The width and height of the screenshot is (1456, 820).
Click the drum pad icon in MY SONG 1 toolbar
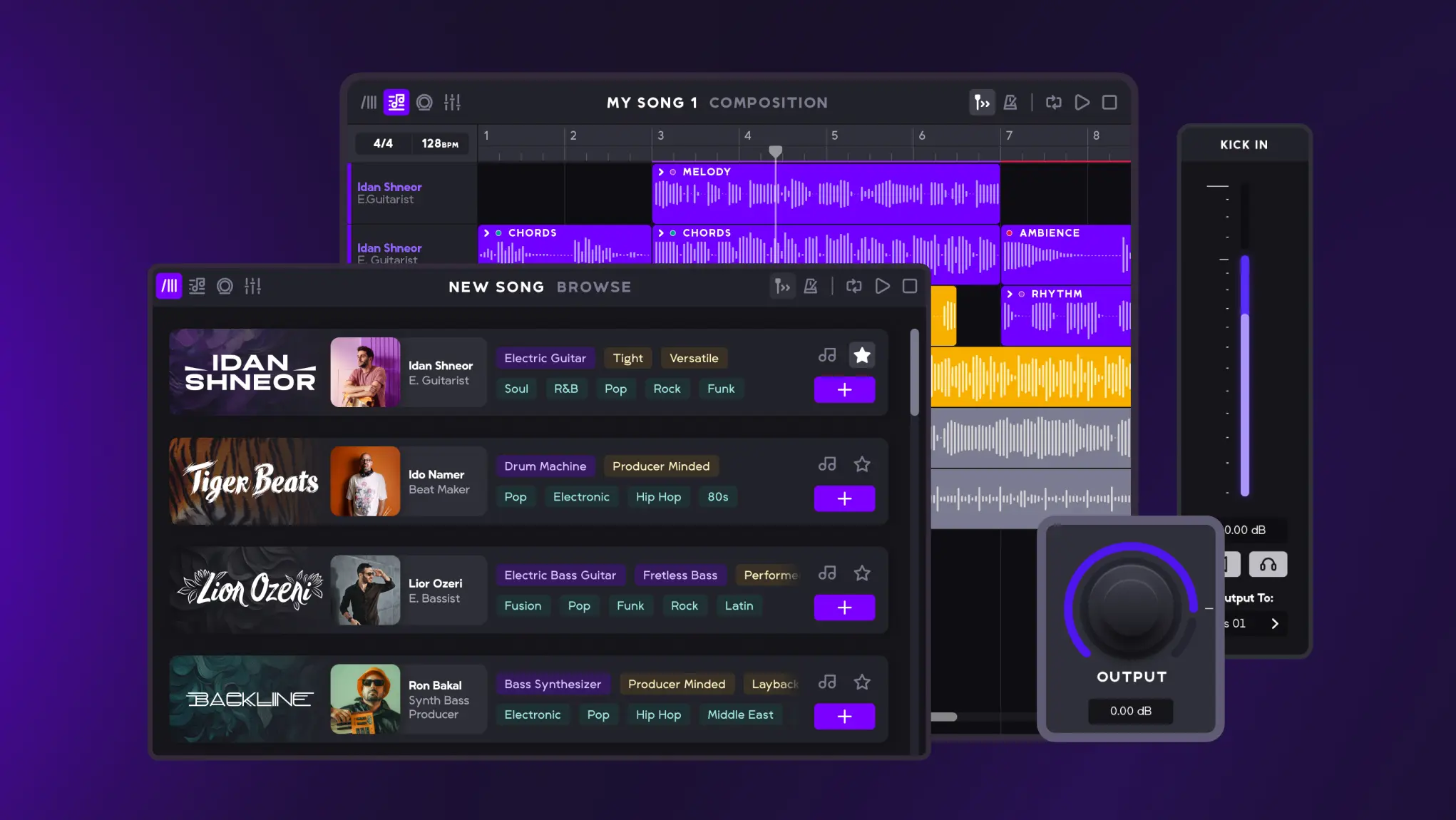pyautogui.click(x=424, y=102)
